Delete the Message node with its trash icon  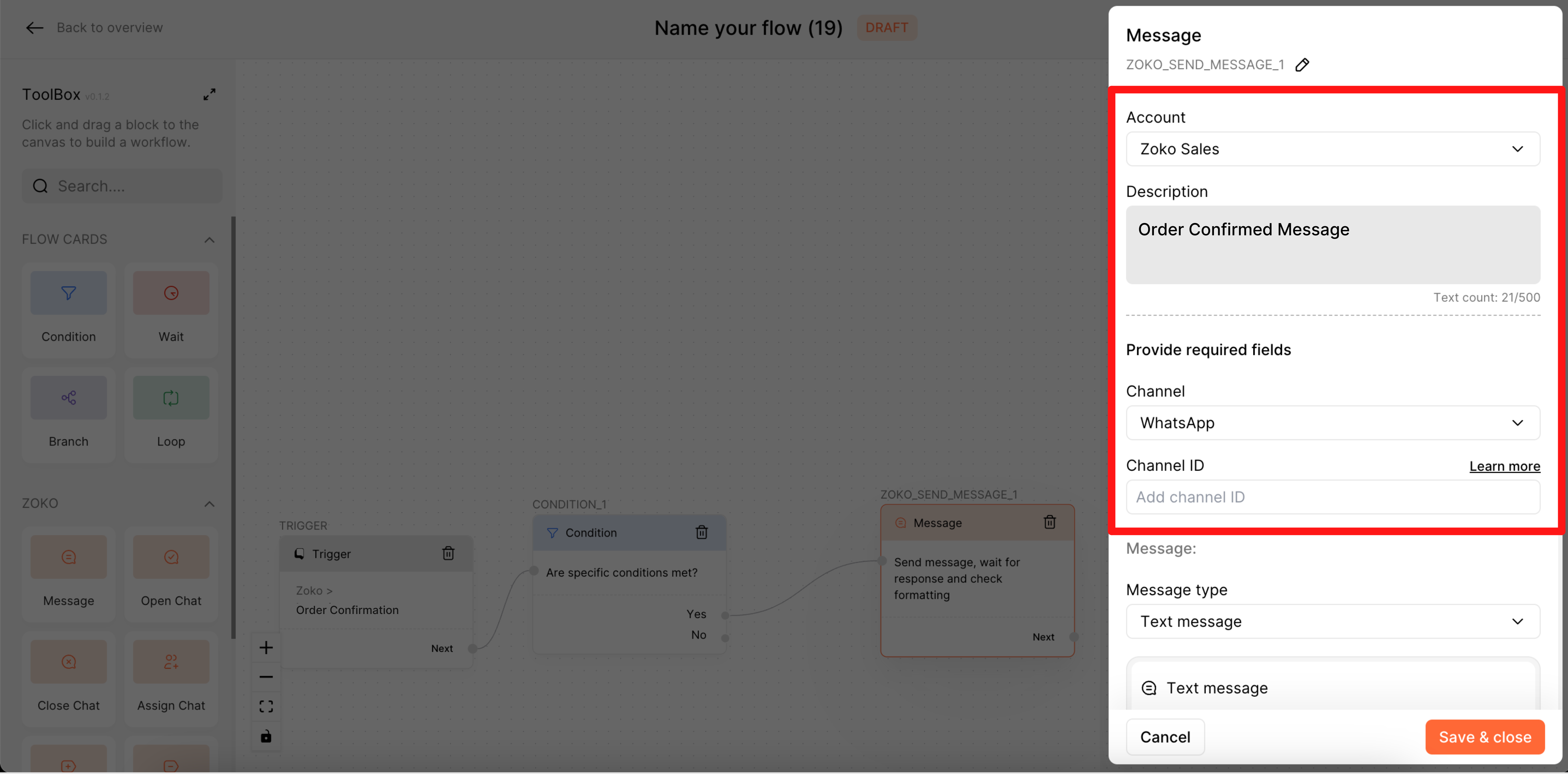coord(1049,522)
